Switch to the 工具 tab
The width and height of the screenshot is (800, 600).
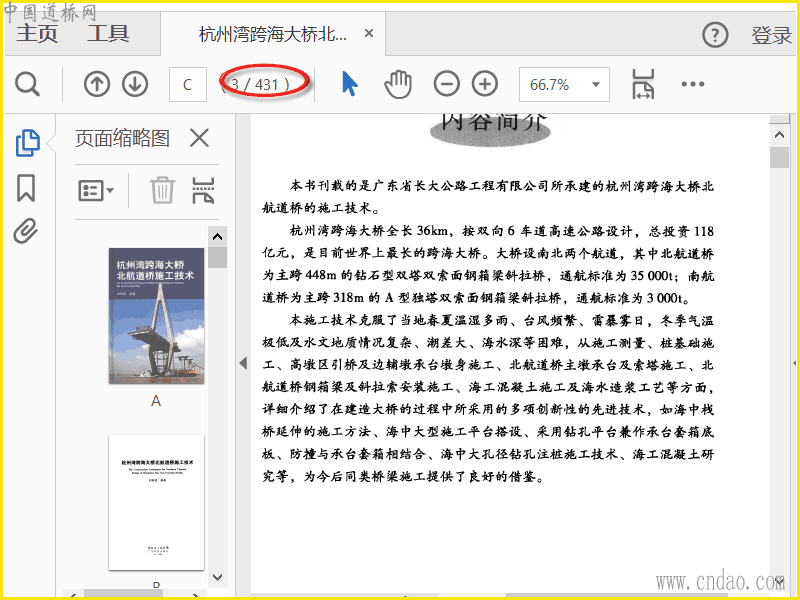point(108,34)
